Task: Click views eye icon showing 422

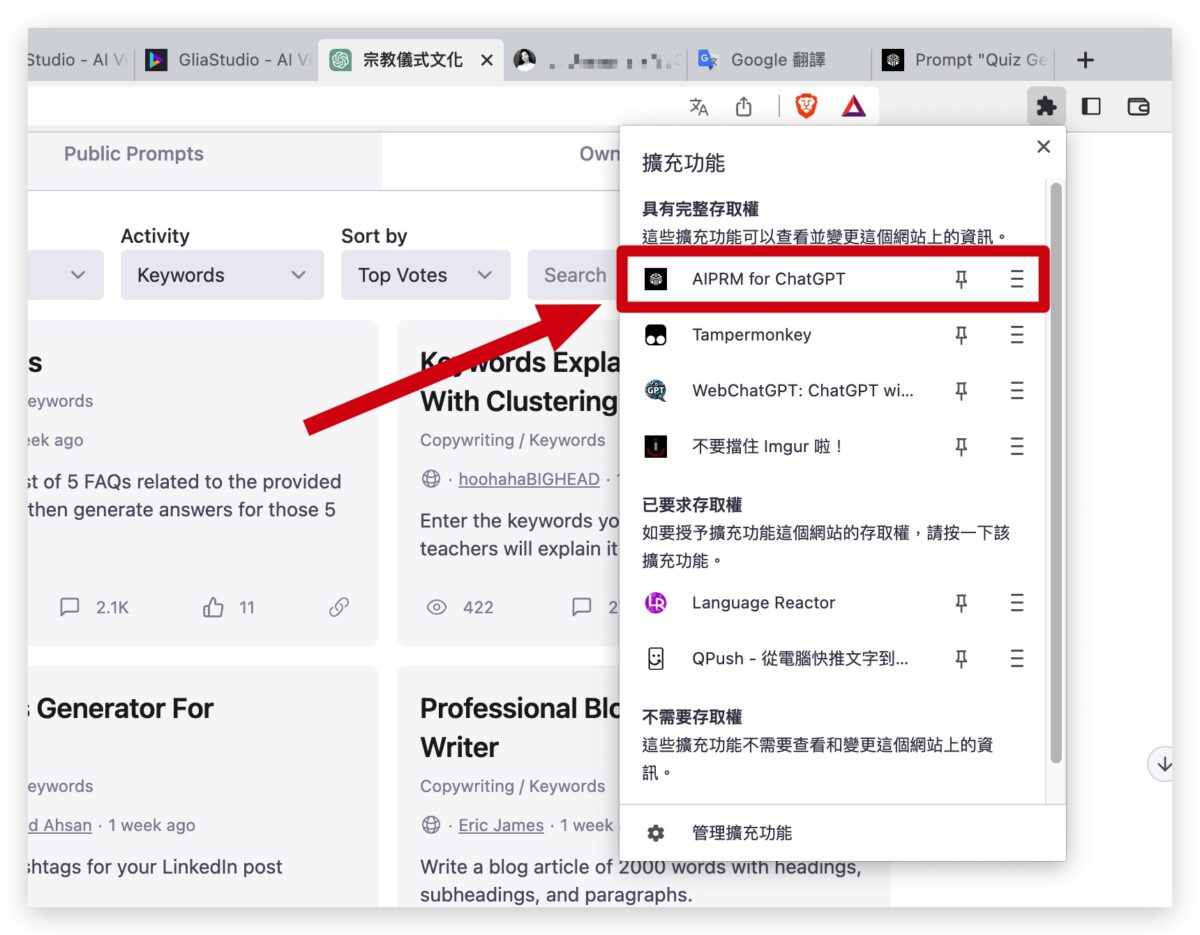Action: (x=436, y=607)
